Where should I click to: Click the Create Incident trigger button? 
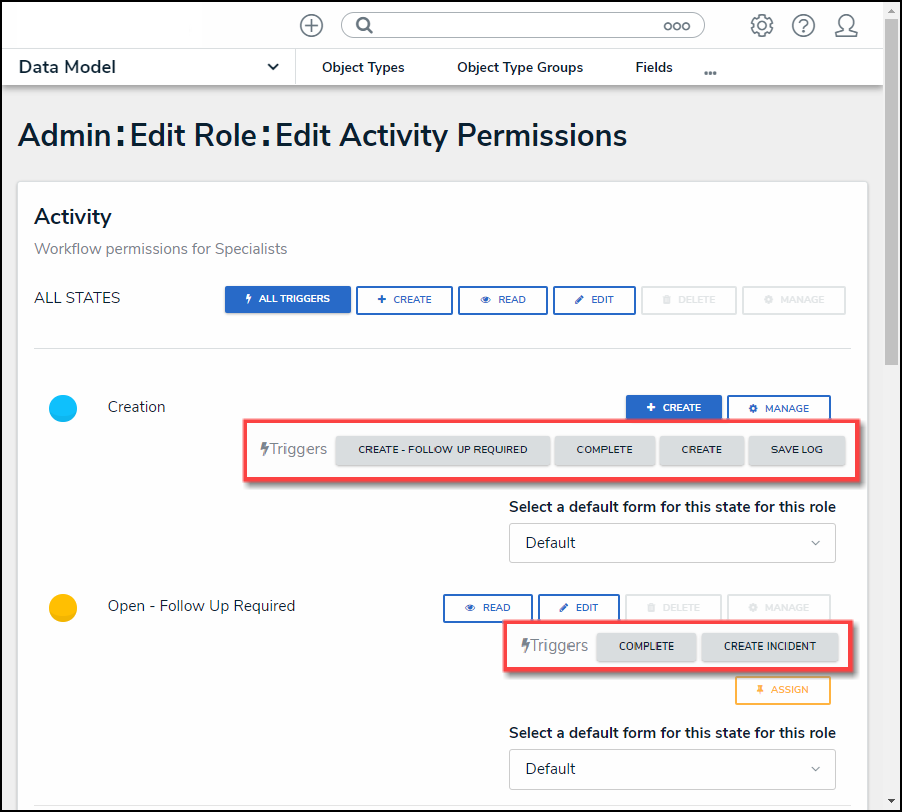click(x=769, y=646)
